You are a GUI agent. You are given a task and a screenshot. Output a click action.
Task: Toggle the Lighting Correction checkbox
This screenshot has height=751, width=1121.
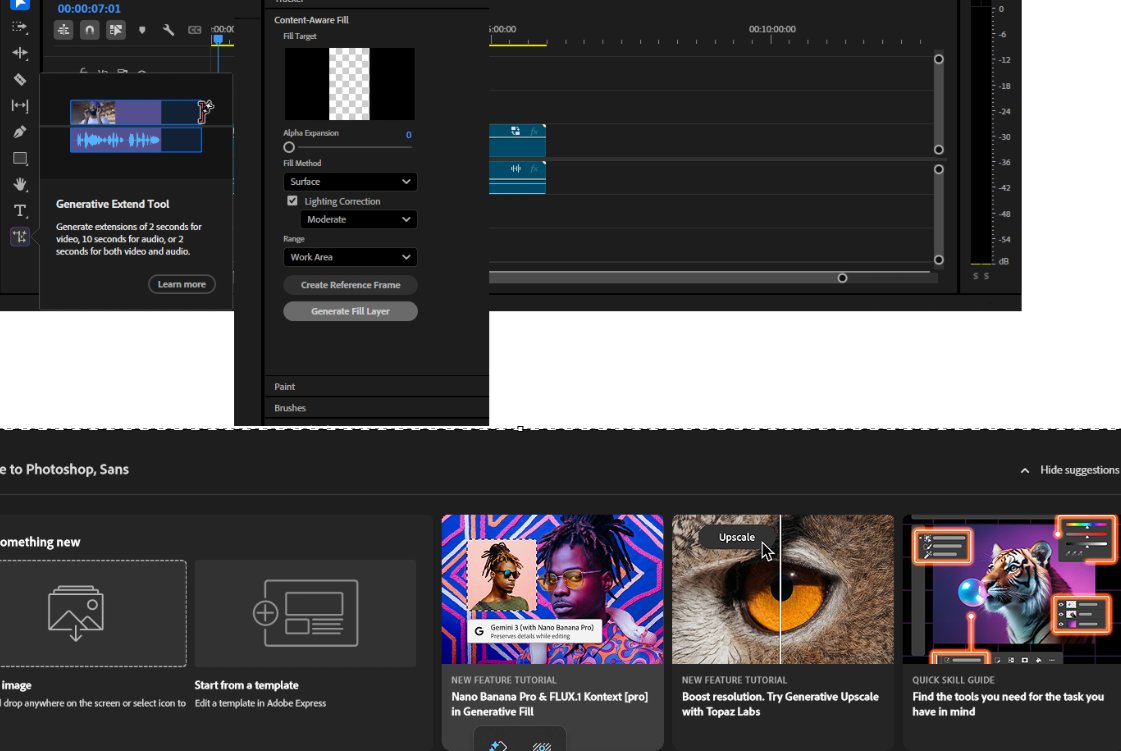[x=292, y=201]
